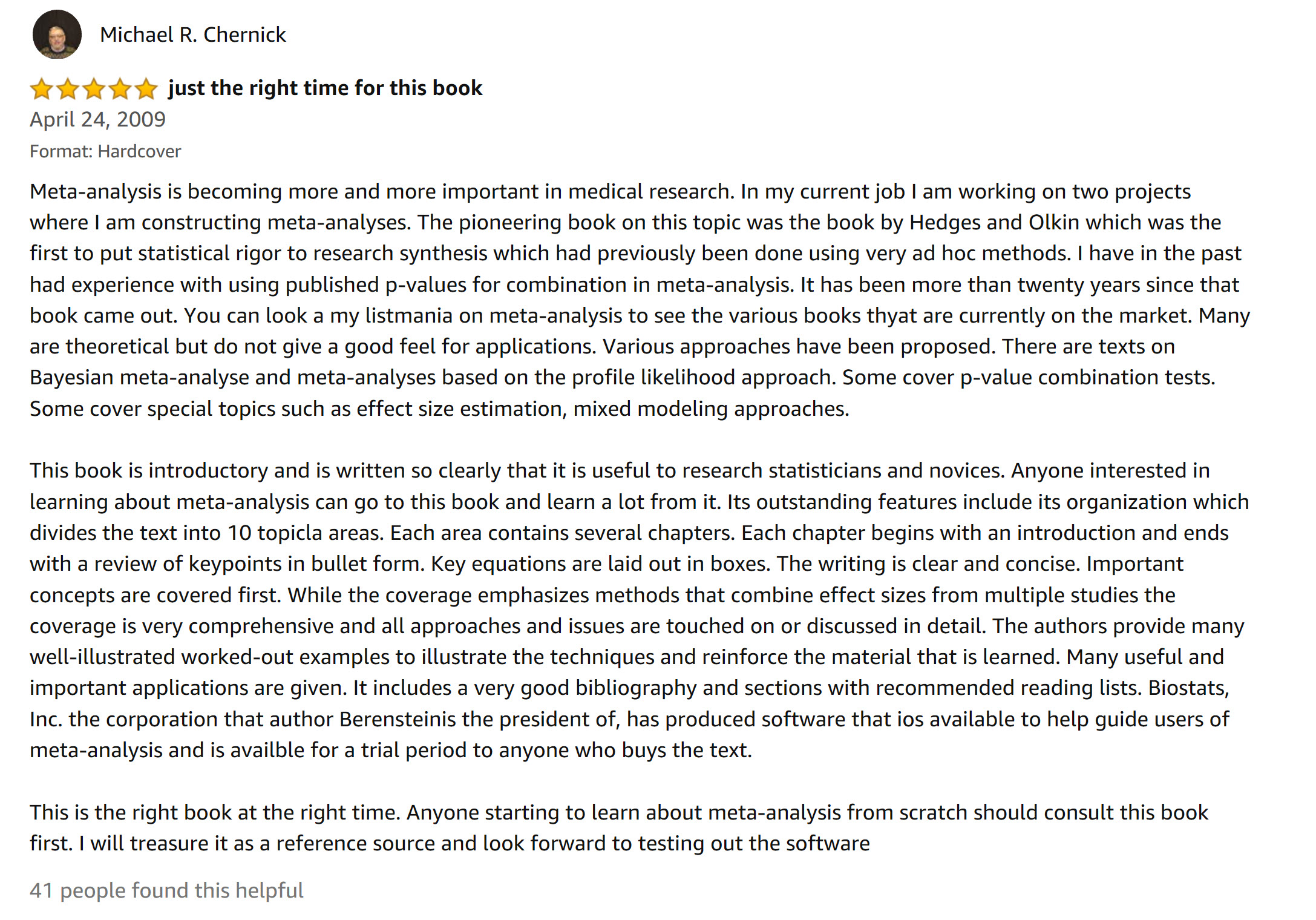Click 'Biostats,' in the second paragraph
This screenshot has width=1316, height=920.
pyautogui.click(x=1188, y=688)
